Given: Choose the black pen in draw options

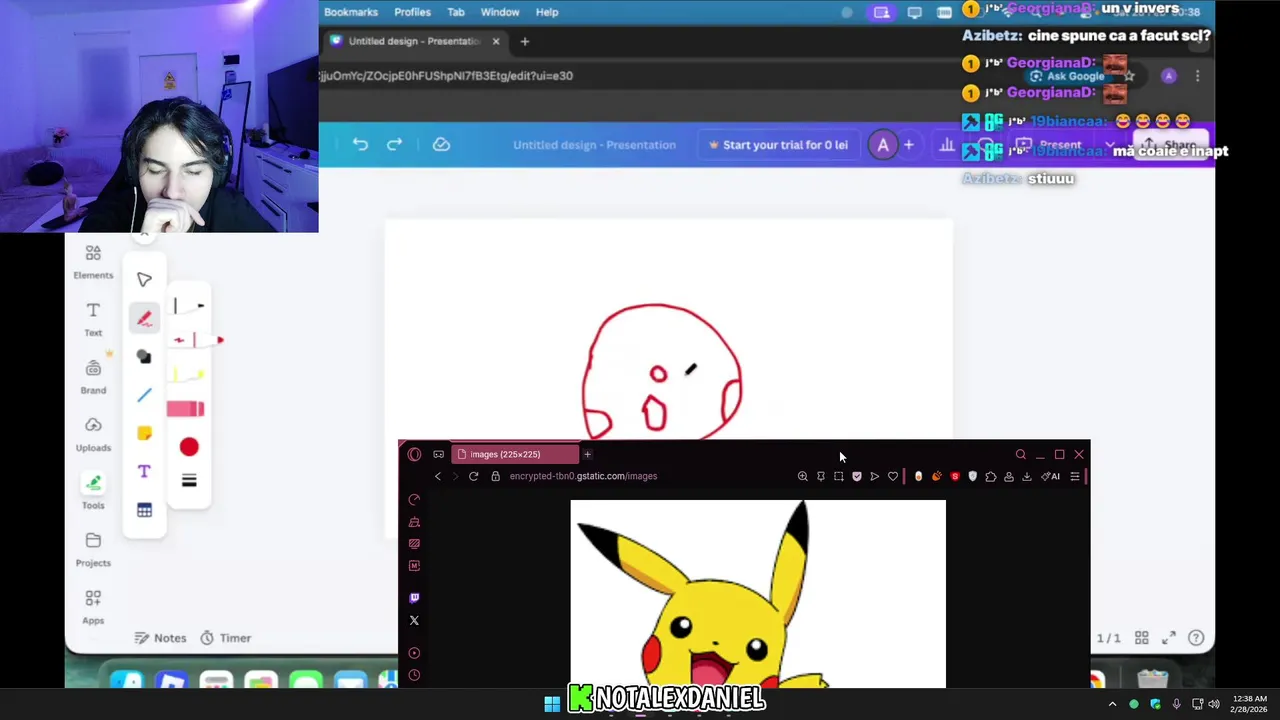Looking at the screenshot, I should click(x=189, y=306).
